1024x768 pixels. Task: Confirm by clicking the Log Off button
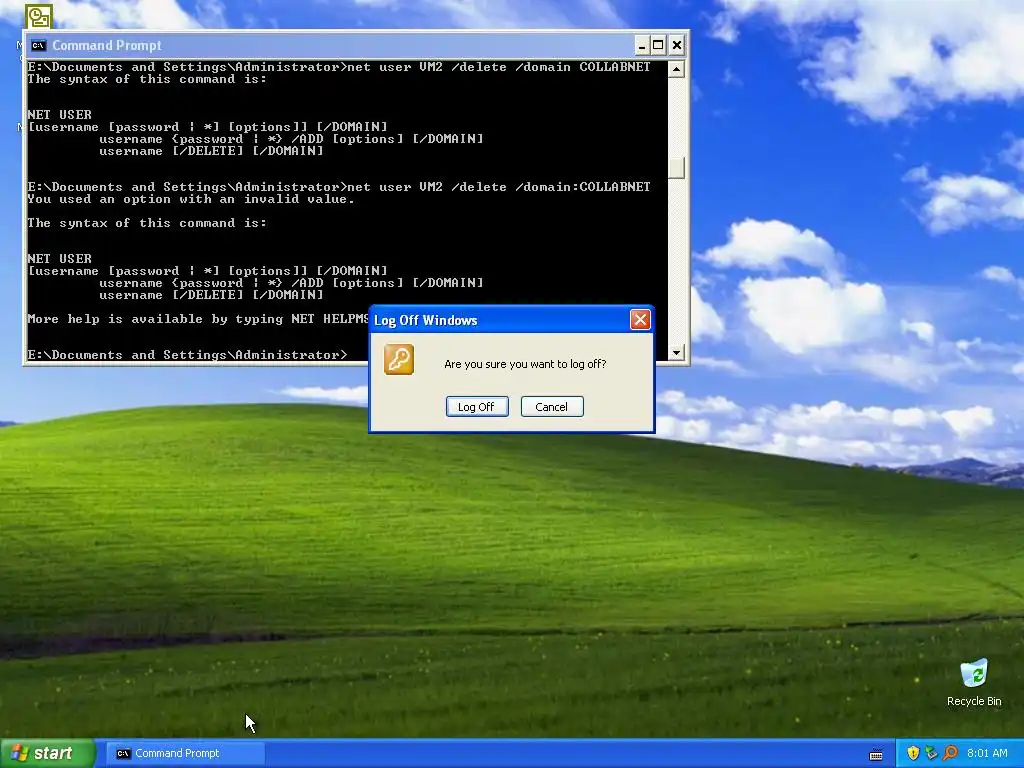click(477, 406)
